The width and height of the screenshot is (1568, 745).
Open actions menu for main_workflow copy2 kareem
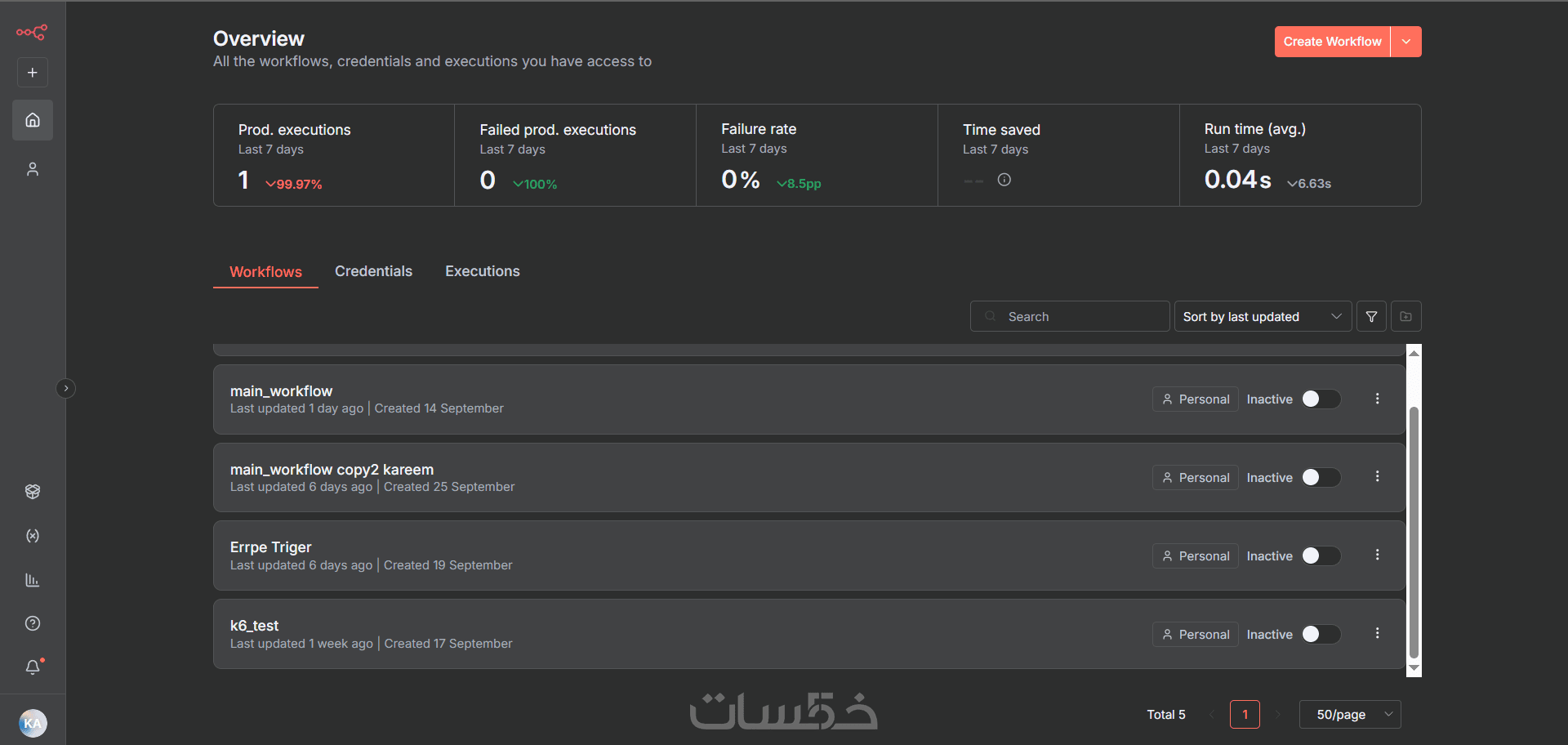click(1378, 476)
